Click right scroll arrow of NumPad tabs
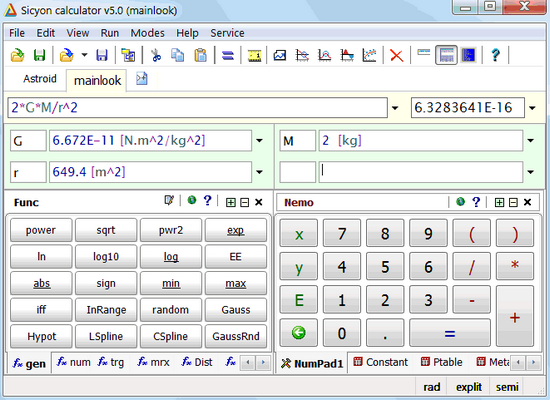 [x=534, y=362]
